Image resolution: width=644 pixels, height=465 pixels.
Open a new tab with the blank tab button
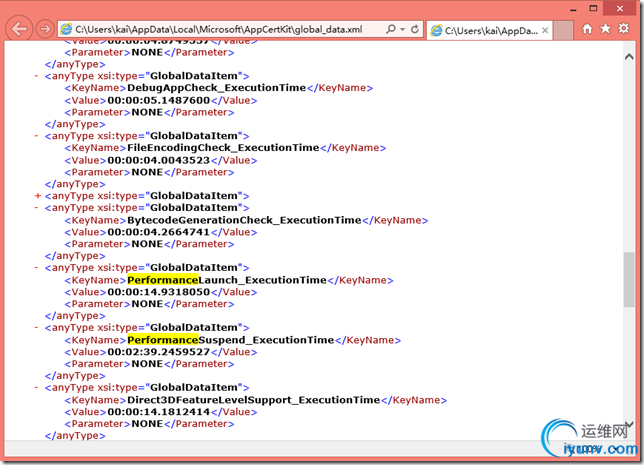564,30
